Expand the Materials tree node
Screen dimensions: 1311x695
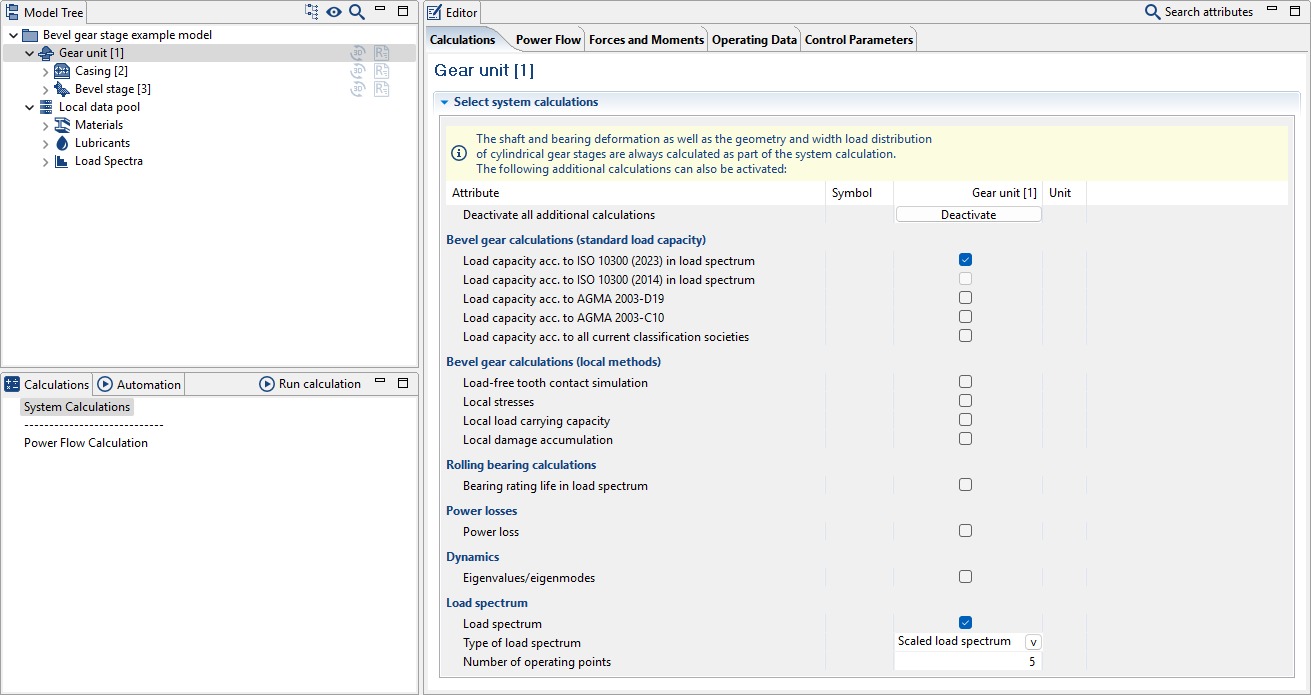pyautogui.click(x=45, y=124)
